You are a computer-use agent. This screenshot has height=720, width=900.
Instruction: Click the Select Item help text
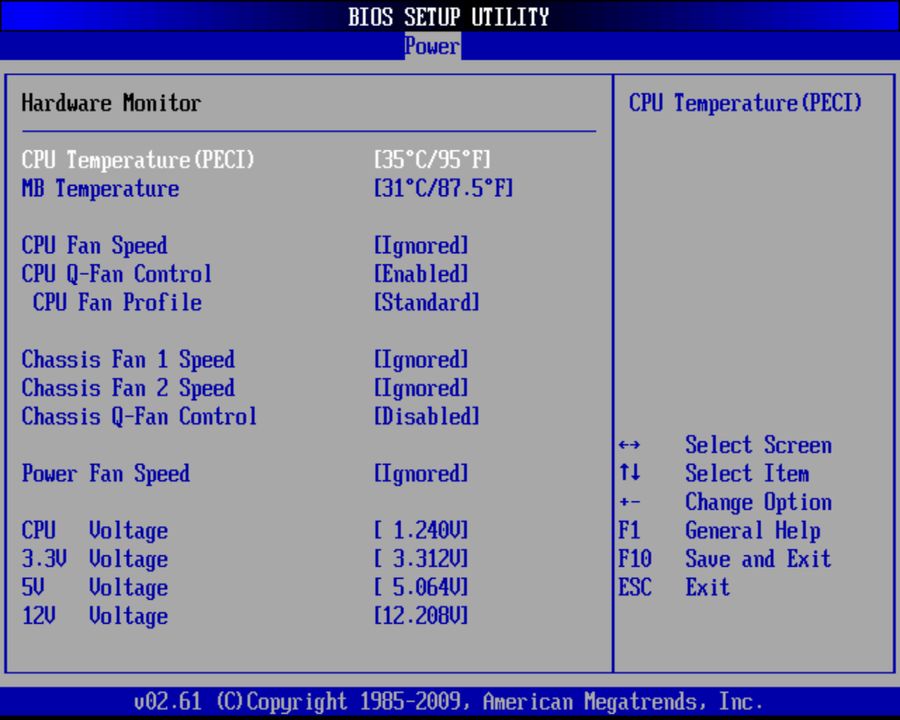coord(747,473)
